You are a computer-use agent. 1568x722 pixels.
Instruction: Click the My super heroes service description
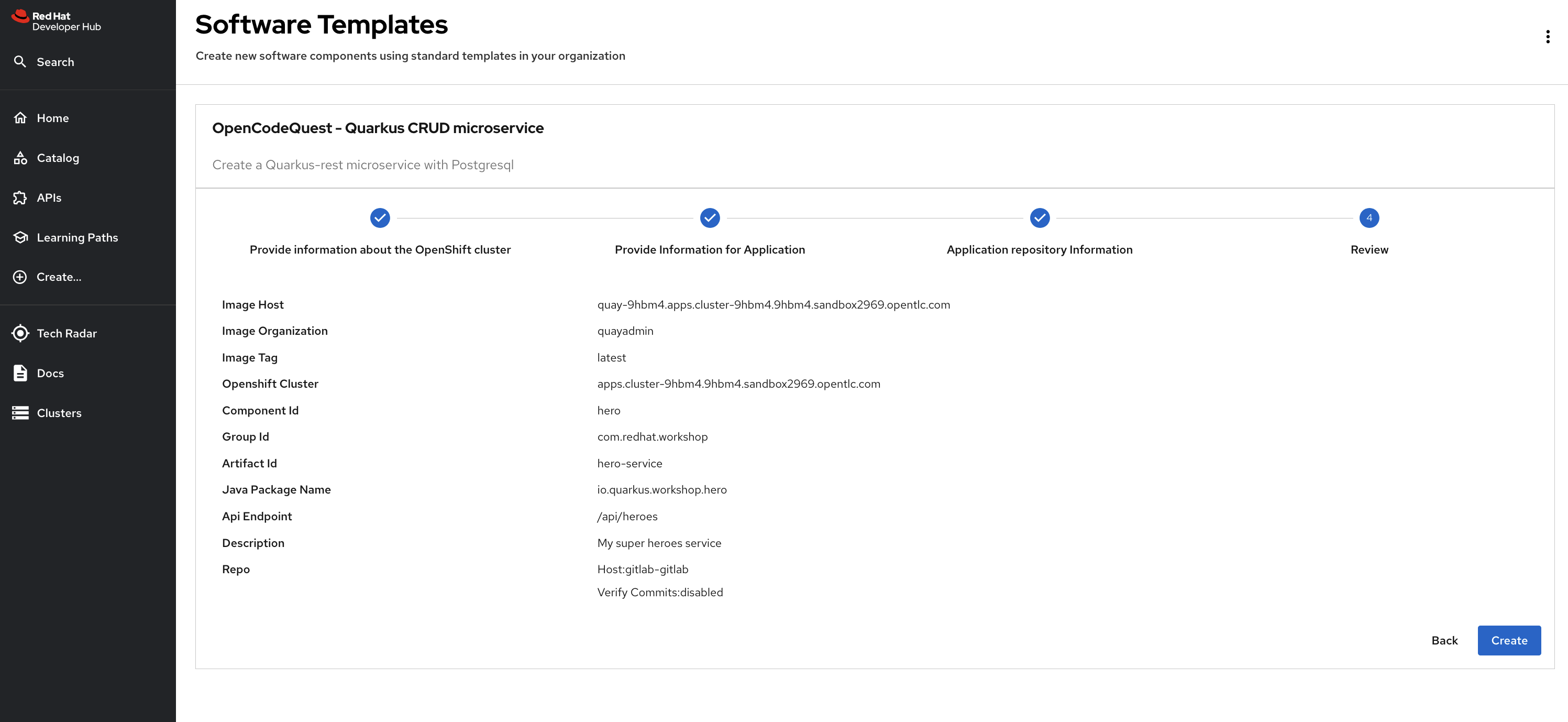click(x=659, y=543)
